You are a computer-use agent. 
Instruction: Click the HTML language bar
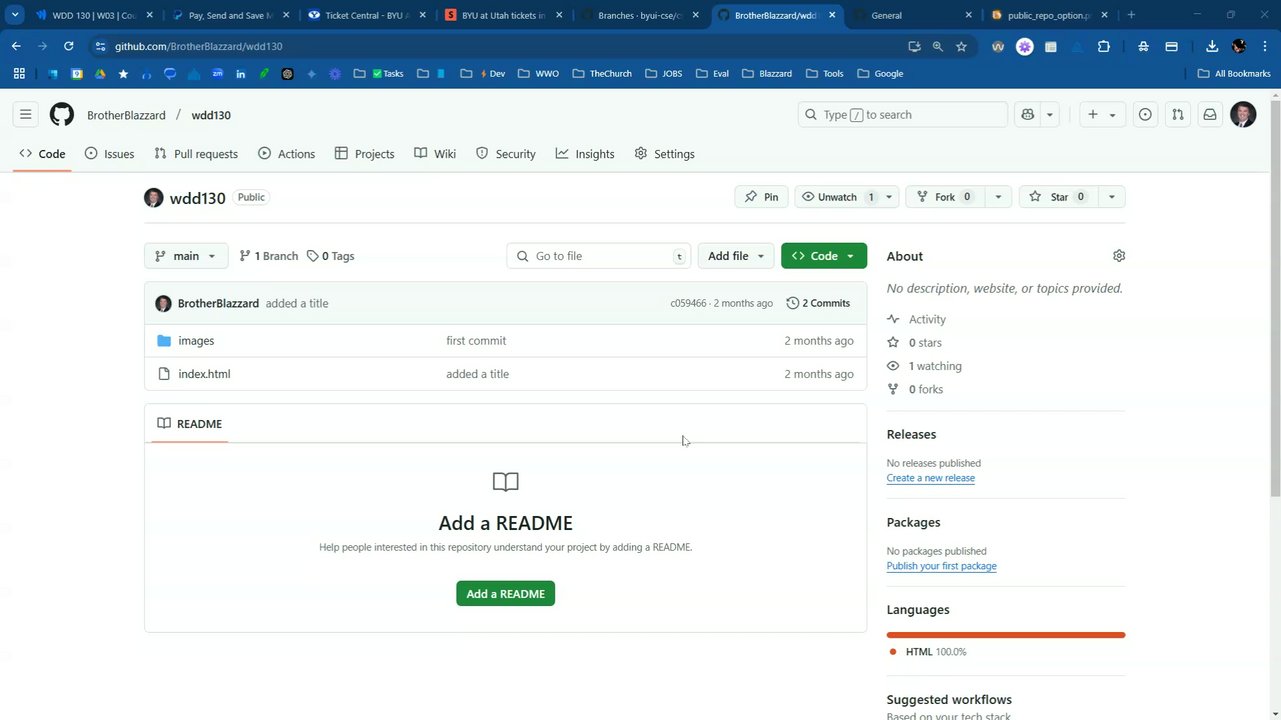pyautogui.click(x=1006, y=634)
